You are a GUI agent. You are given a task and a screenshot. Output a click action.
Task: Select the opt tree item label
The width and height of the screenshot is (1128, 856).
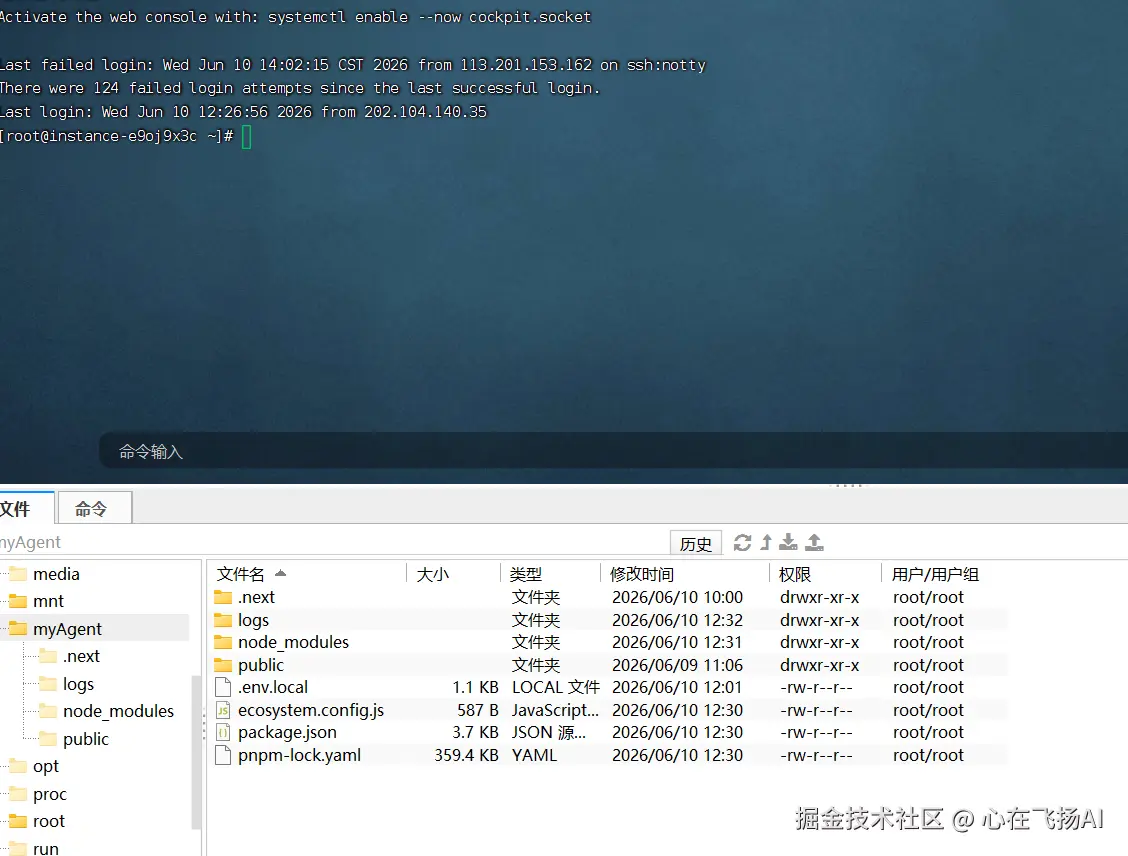[46, 767]
